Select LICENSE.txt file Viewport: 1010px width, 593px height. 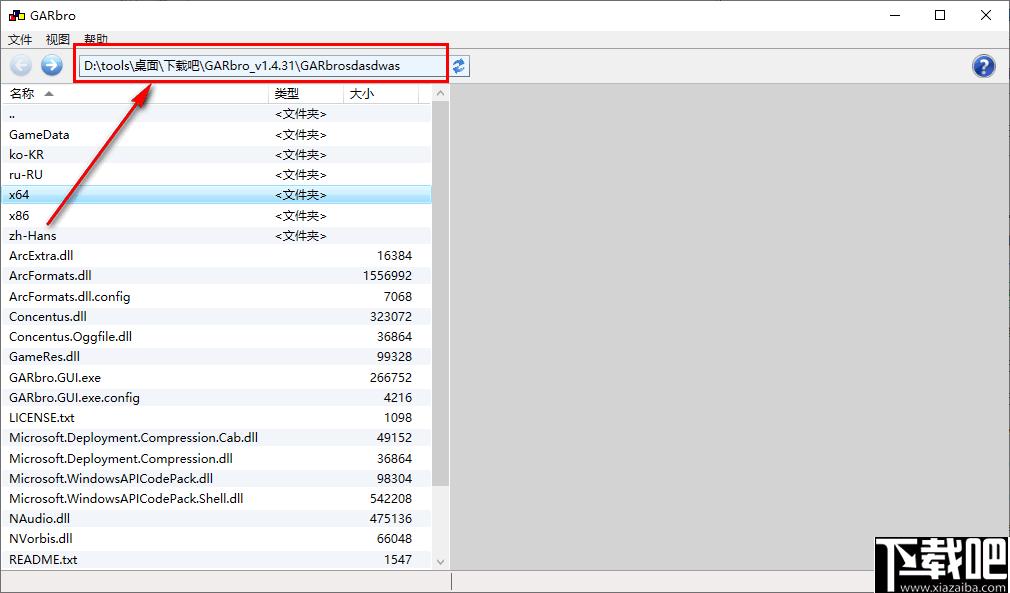pyautogui.click(x=215, y=417)
